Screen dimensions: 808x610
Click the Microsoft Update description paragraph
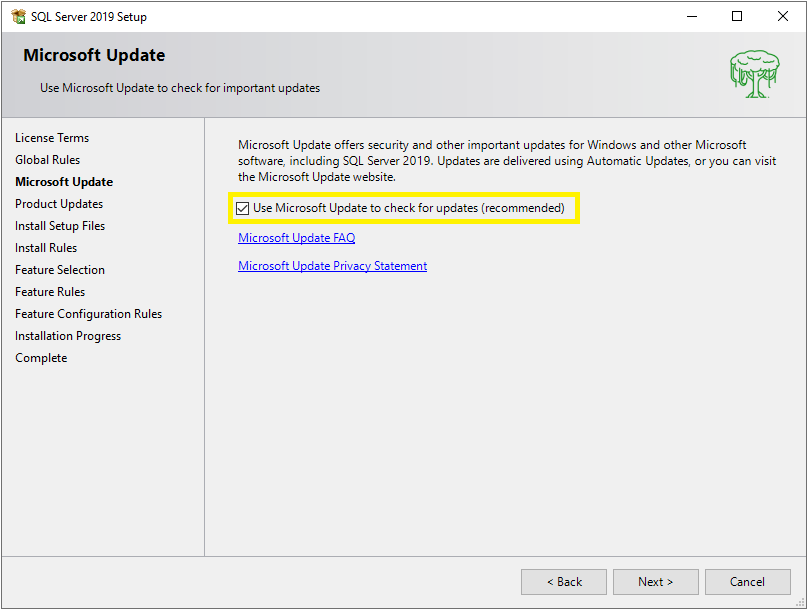(507, 161)
